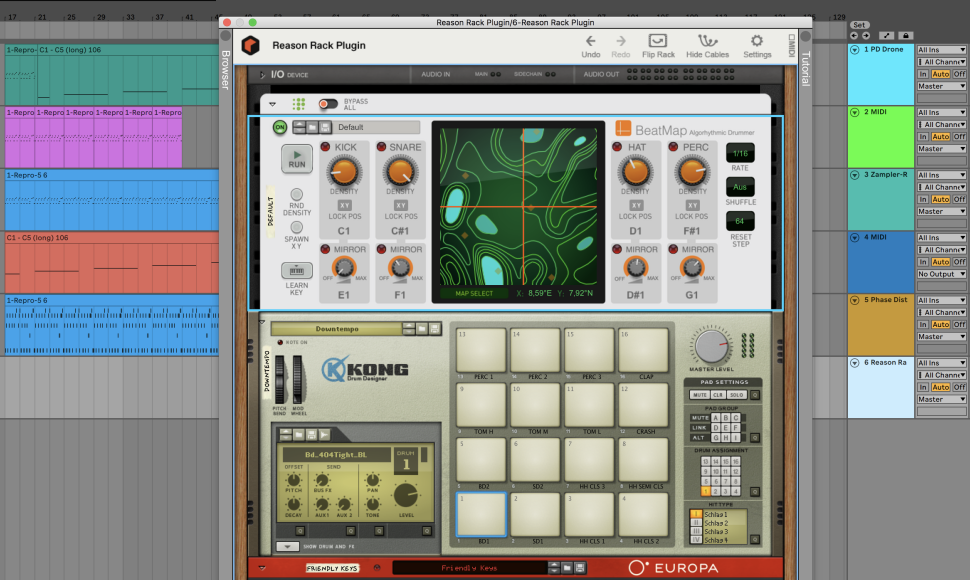Click the Flip Rack icon

[x=658, y=40]
